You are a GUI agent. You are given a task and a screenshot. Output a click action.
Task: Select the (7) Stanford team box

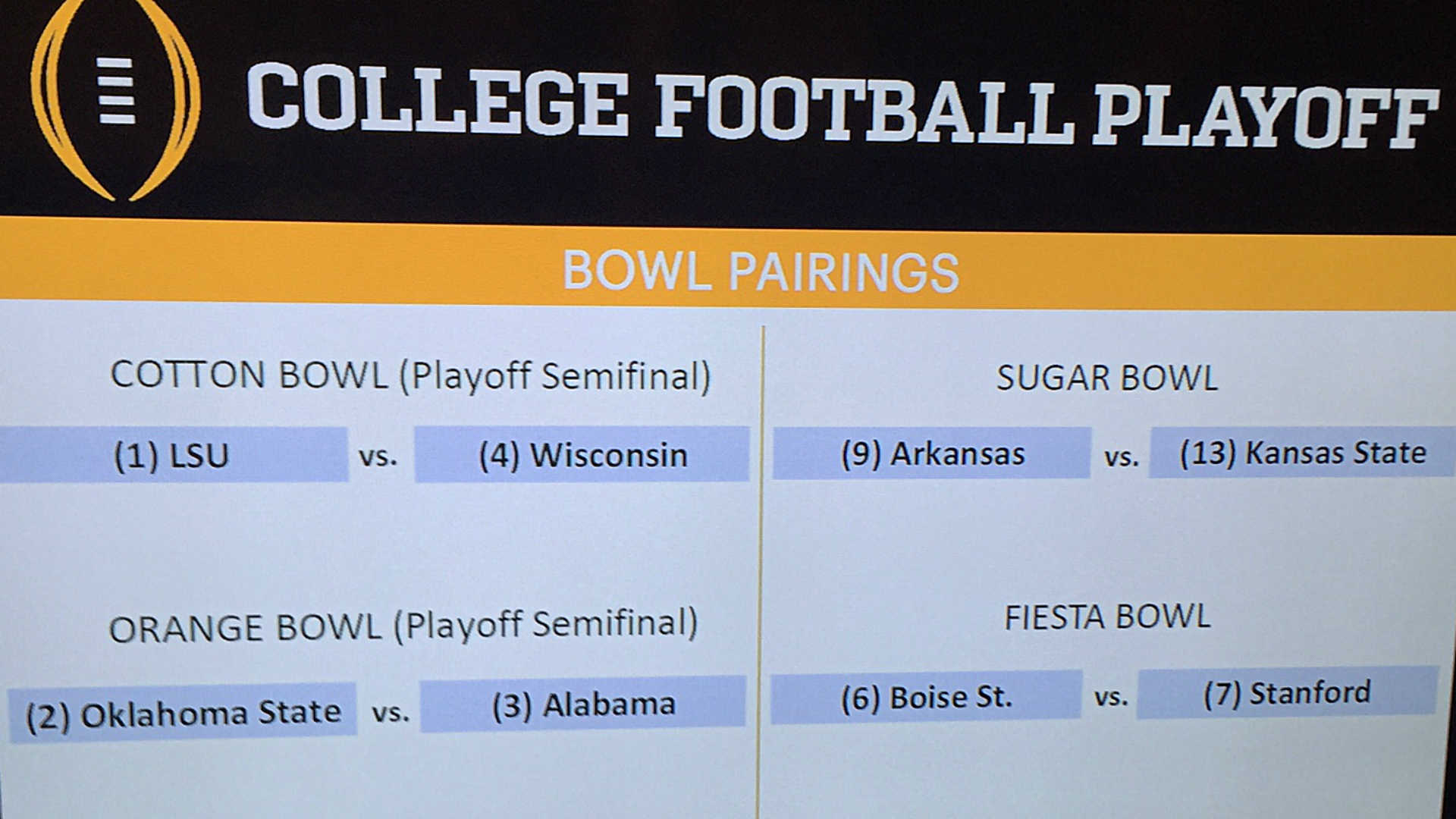coord(1288,693)
